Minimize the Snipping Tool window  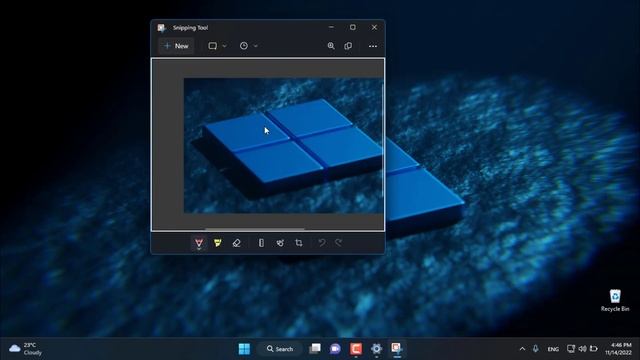tap(331, 27)
